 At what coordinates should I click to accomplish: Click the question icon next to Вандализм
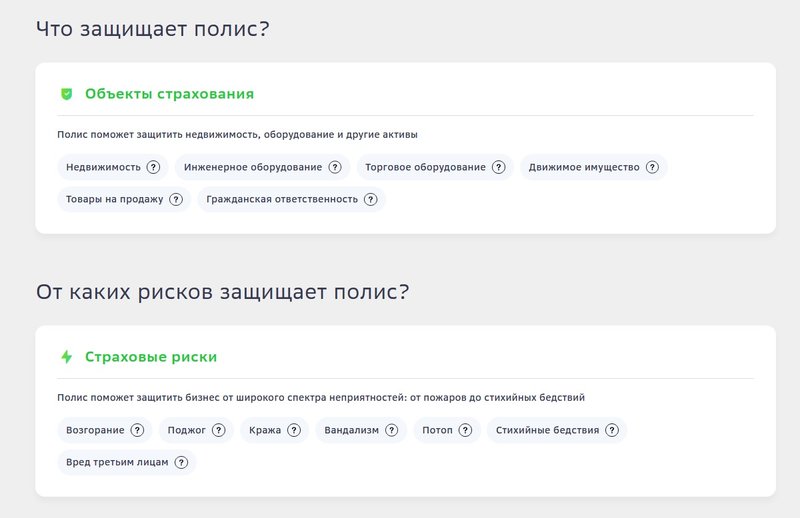[x=391, y=430]
